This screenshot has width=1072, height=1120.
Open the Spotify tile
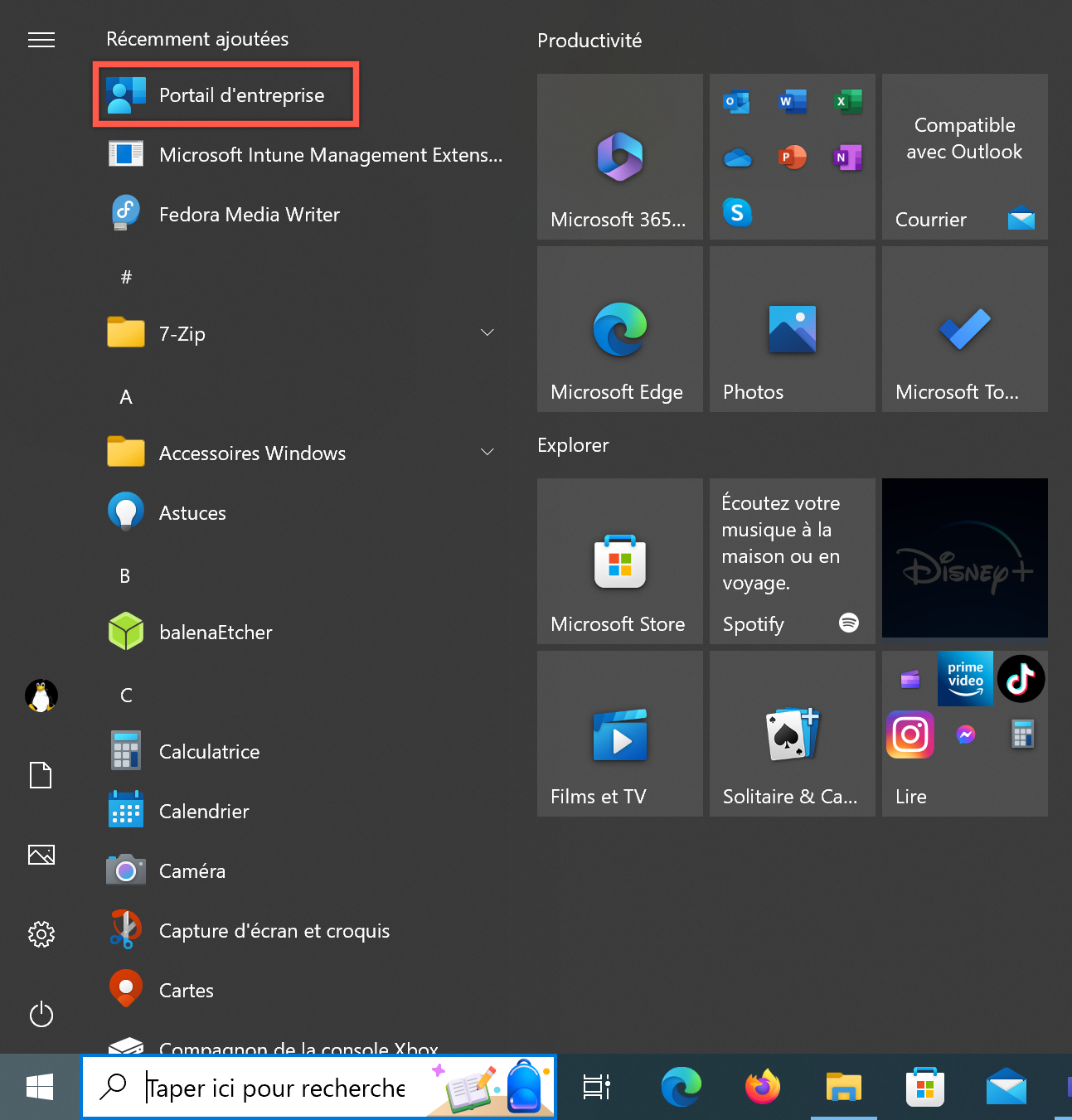tap(793, 561)
